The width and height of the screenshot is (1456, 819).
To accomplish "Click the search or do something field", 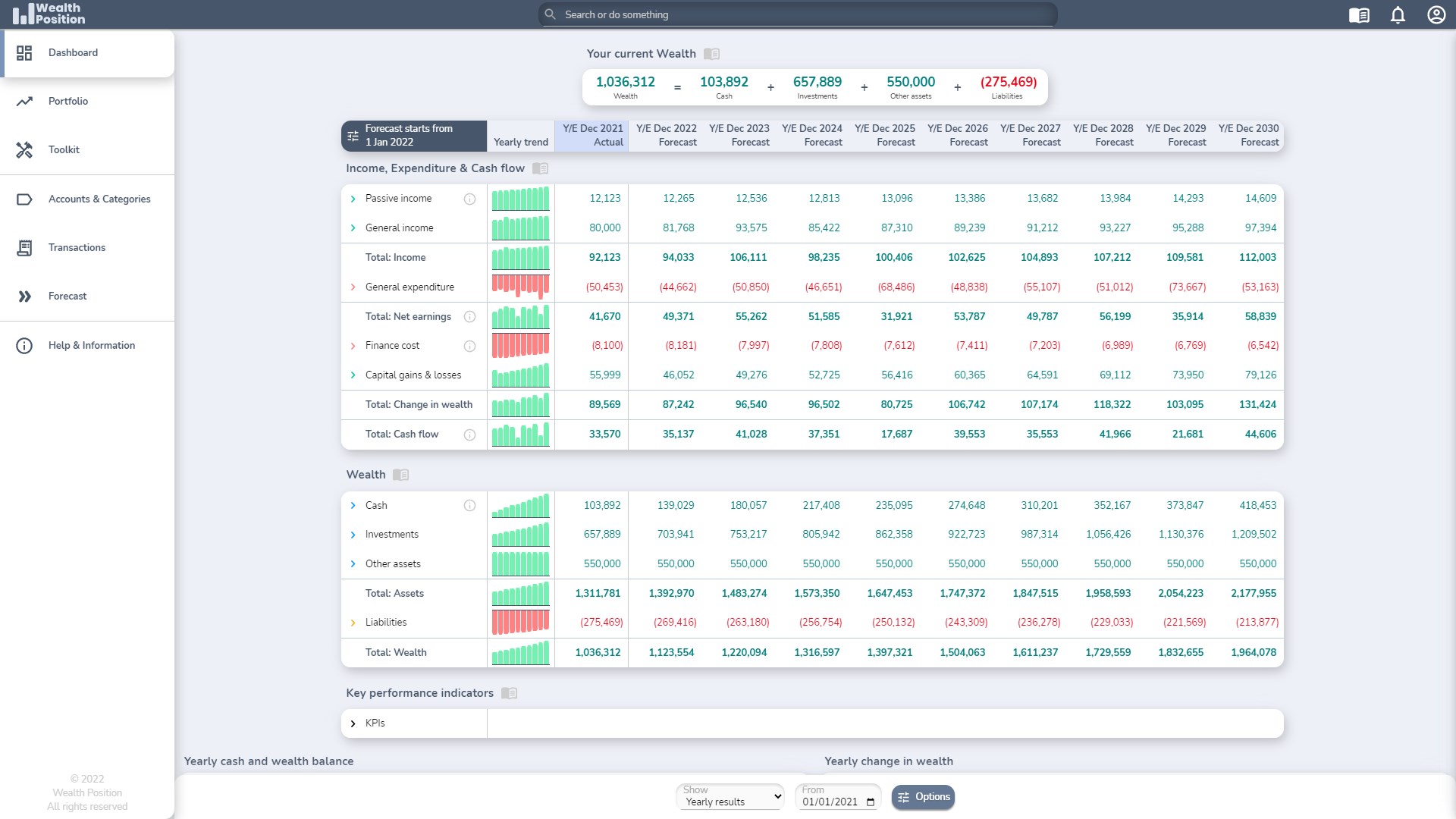I will coord(798,14).
